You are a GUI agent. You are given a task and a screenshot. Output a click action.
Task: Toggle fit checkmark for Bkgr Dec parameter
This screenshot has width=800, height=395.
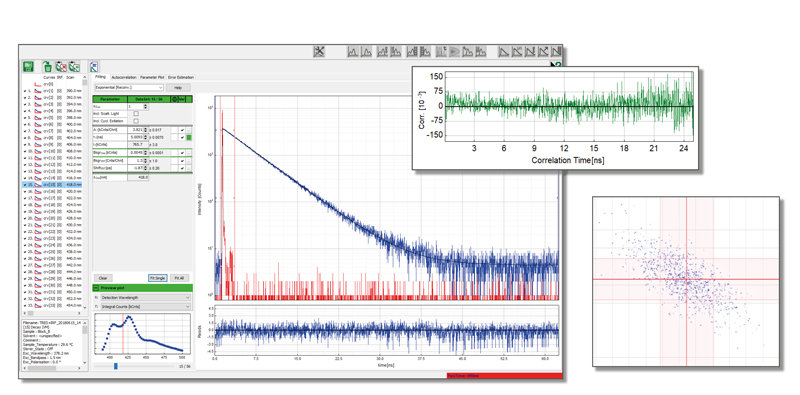(182, 153)
